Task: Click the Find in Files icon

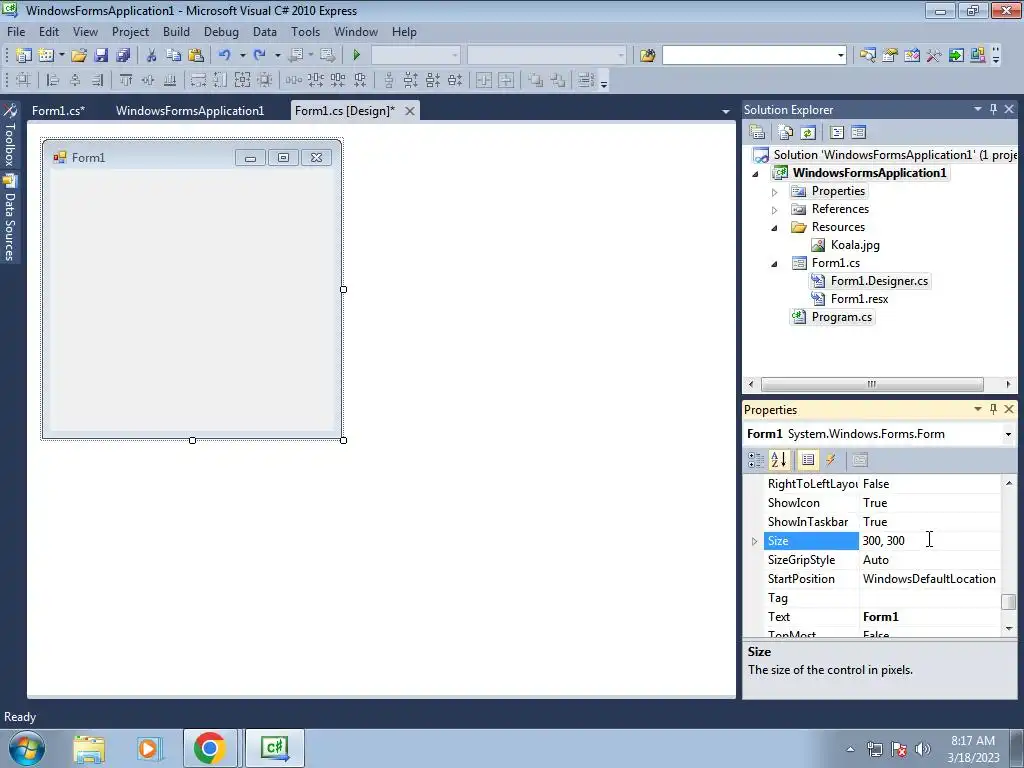Action: click(x=647, y=56)
